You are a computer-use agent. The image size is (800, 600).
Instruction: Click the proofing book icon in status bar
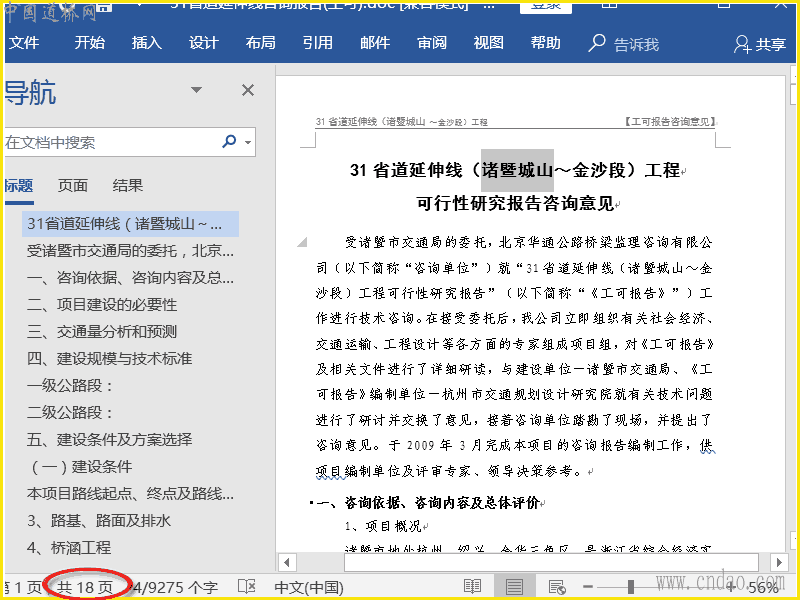tap(247, 587)
